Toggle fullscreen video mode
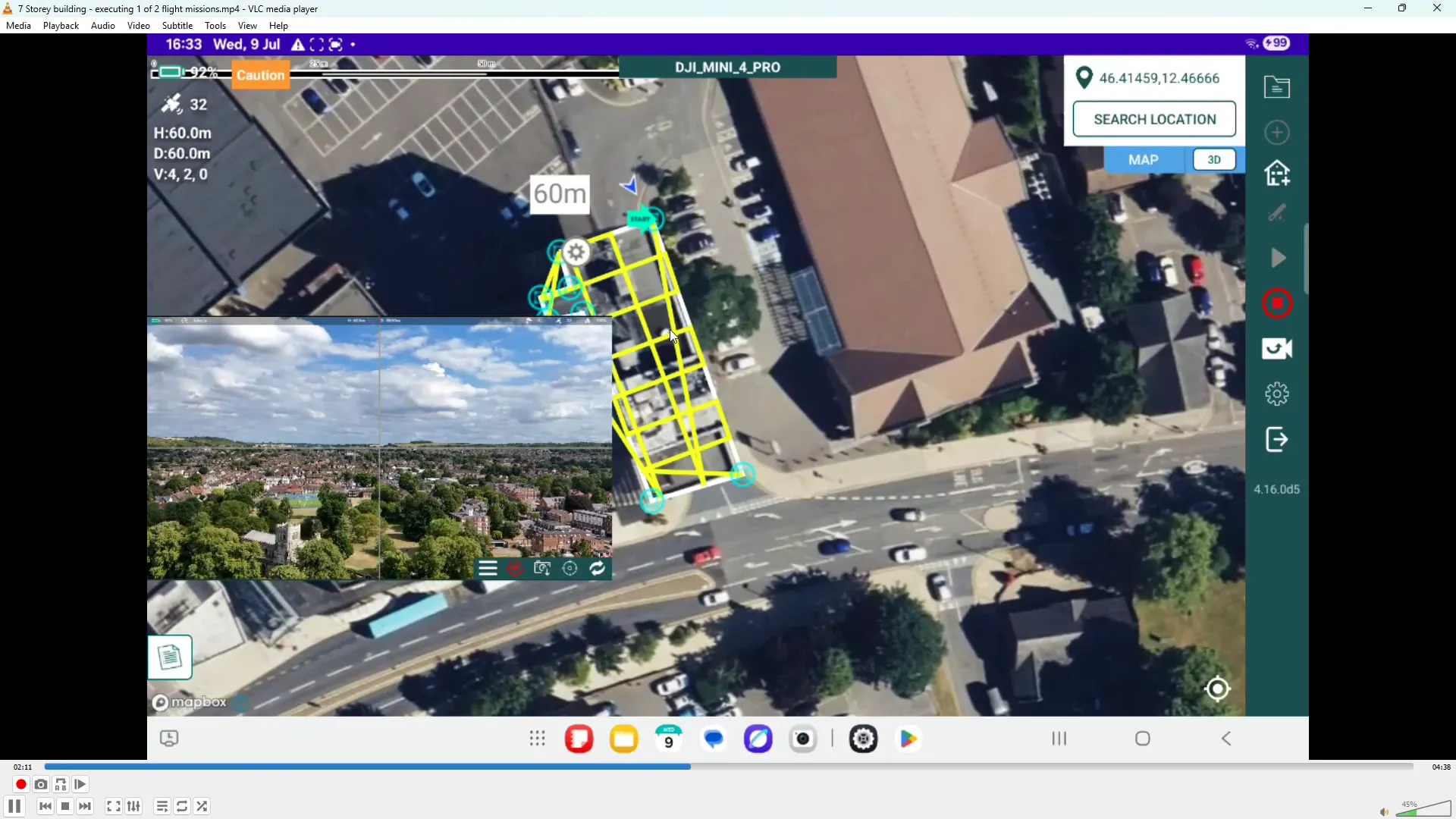This screenshot has height=819, width=1456. click(x=113, y=807)
